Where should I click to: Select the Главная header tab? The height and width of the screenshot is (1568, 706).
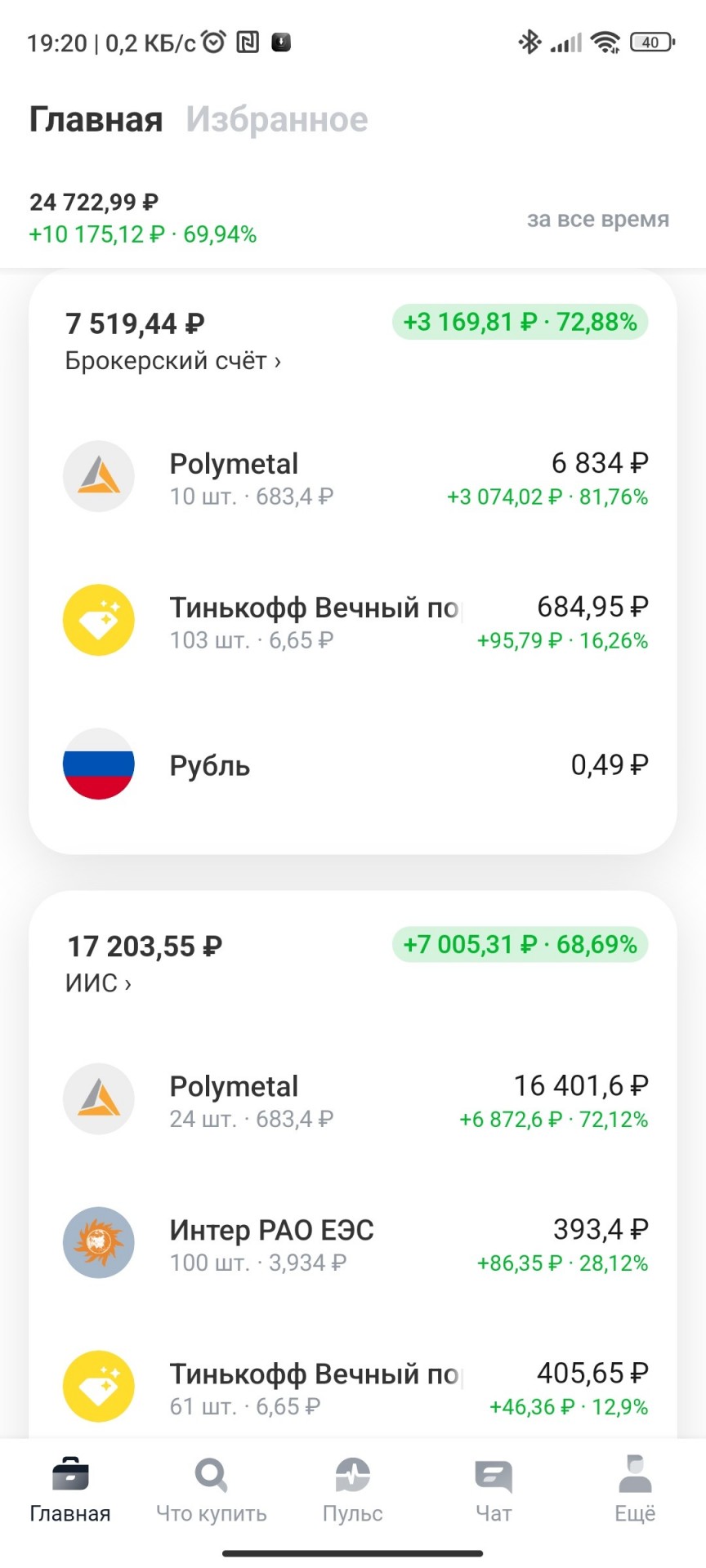tap(96, 119)
